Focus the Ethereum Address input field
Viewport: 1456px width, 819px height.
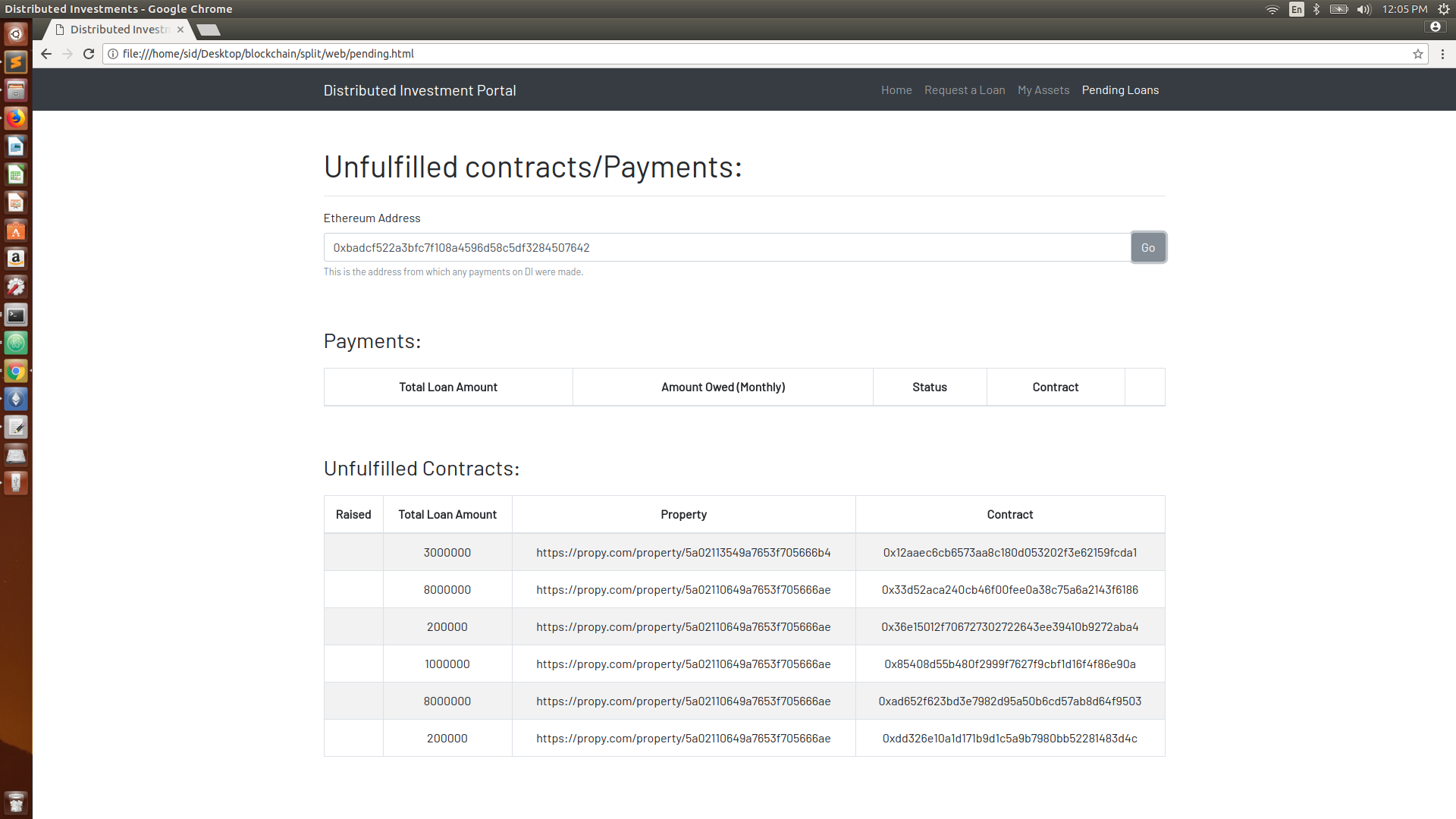pos(726,248)
